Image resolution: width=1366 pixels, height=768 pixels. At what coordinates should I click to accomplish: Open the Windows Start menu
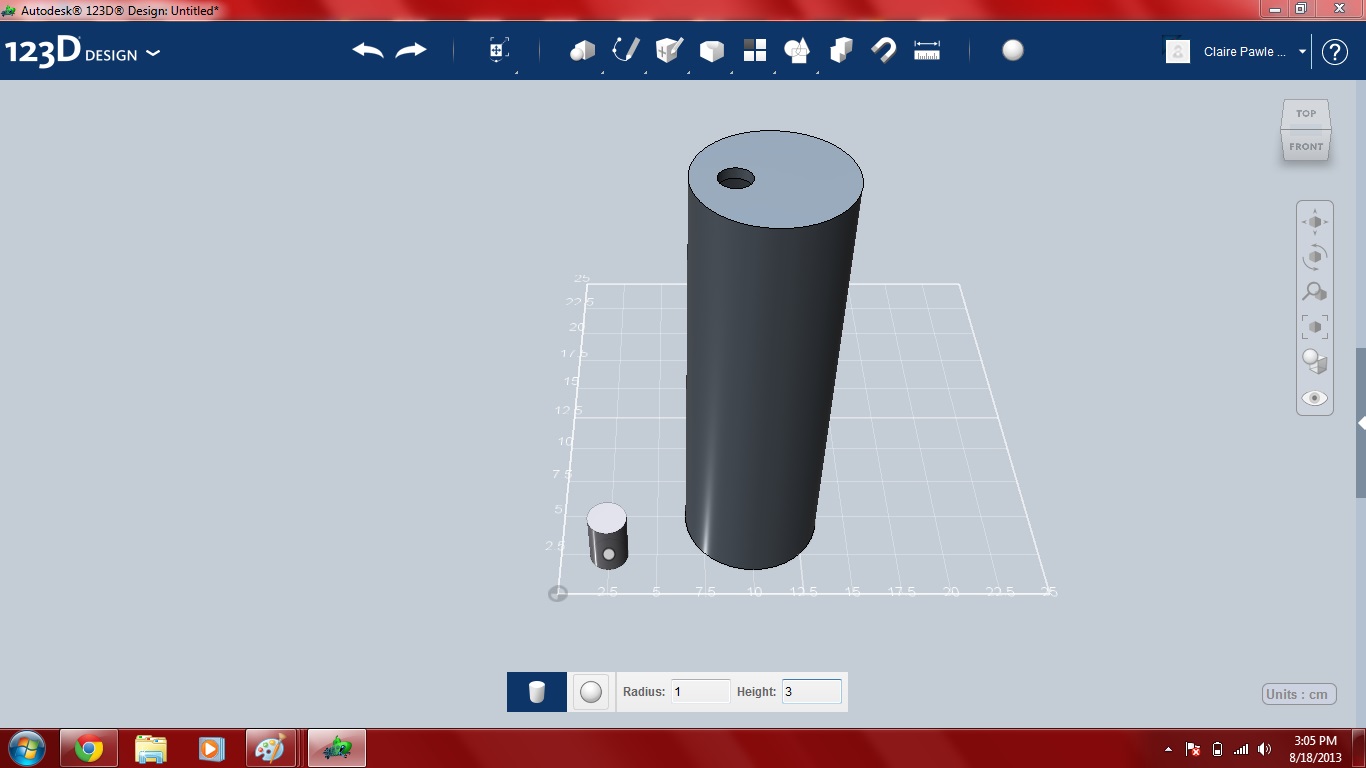(x=26, y=748)
